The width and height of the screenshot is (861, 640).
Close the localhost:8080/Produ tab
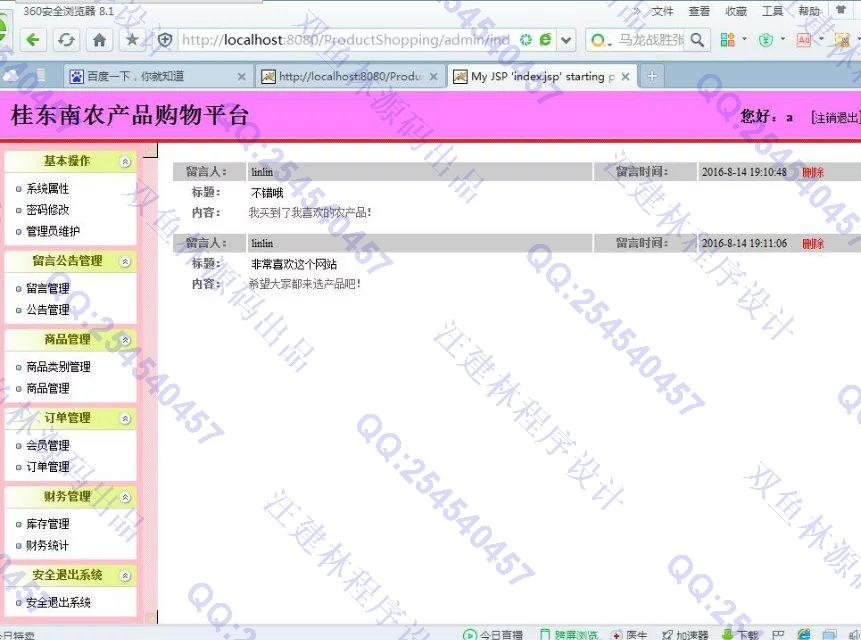point(433,77)
